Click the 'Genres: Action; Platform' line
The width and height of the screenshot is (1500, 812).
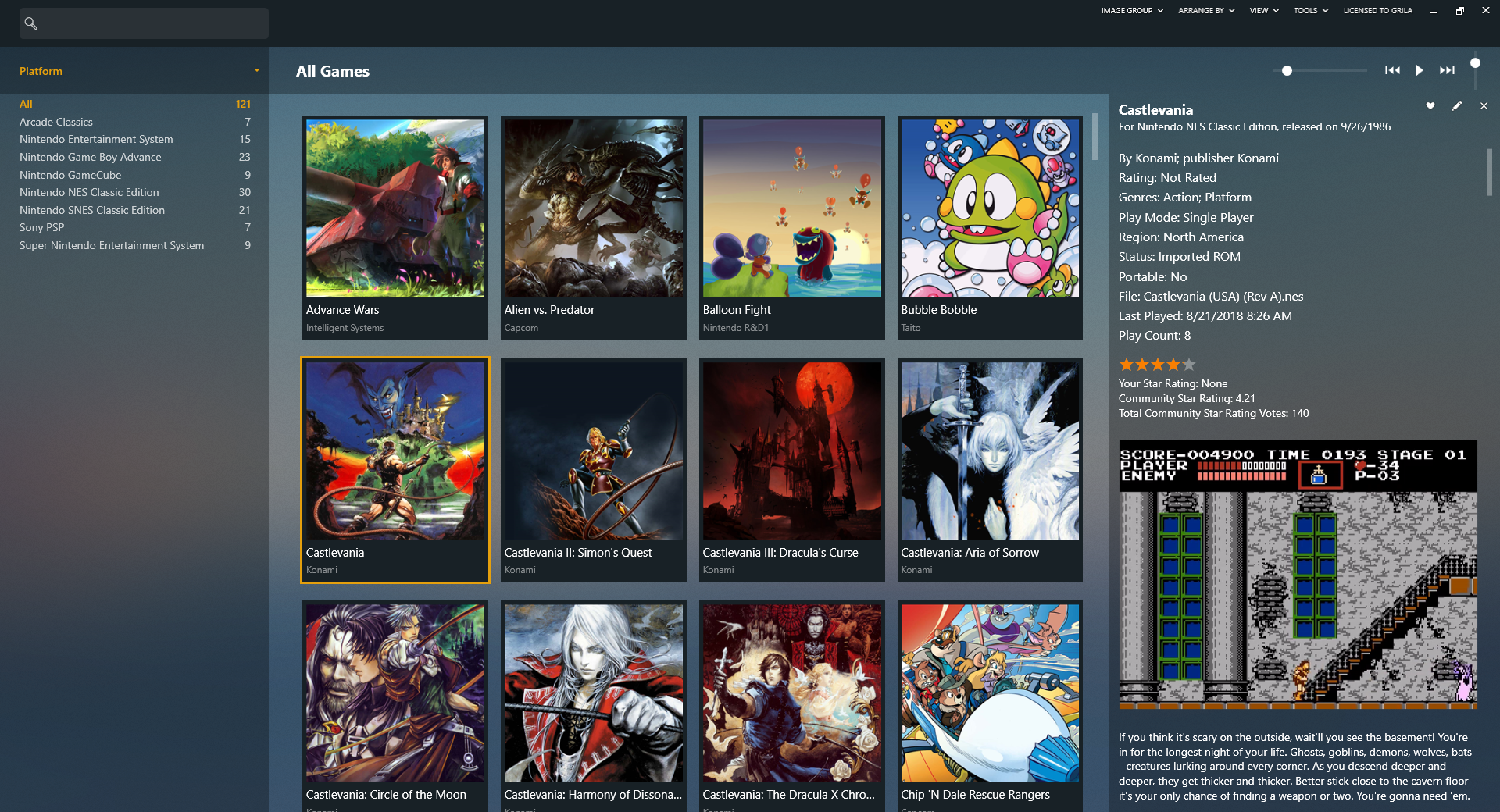coord(1185,198)
